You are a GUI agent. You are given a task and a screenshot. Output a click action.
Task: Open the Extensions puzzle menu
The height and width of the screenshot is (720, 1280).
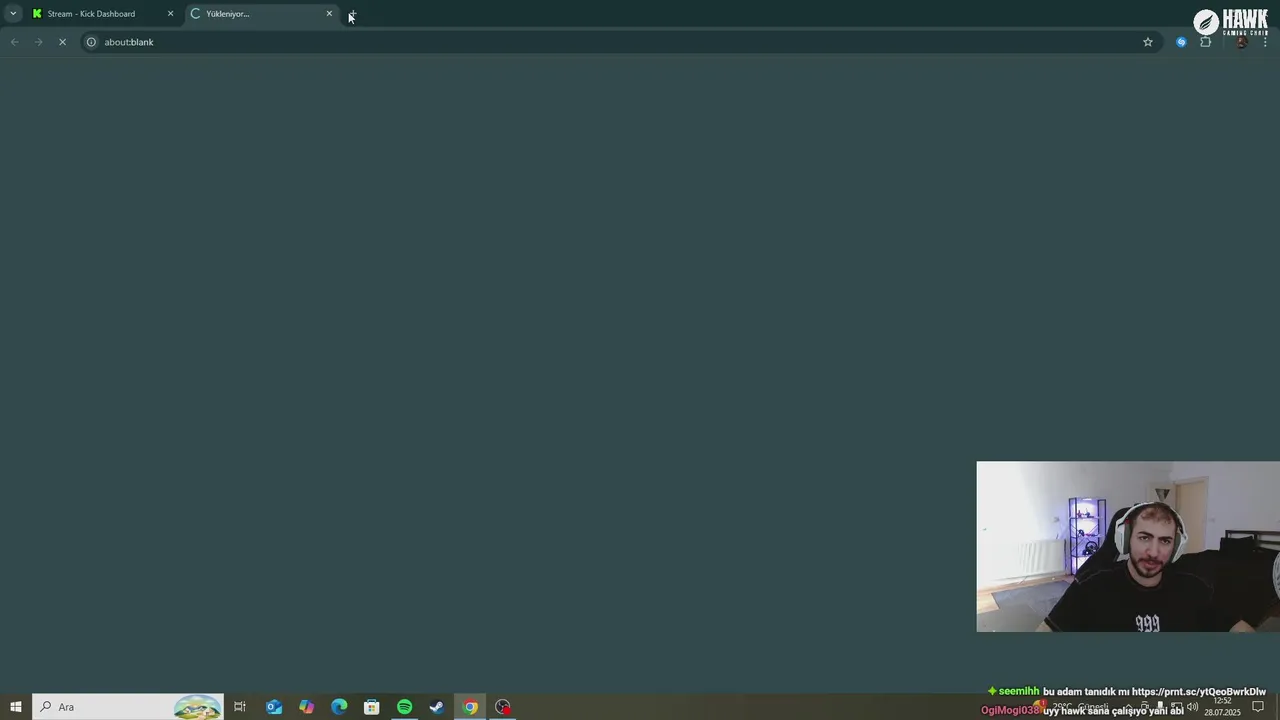[x=1205, y=42]
